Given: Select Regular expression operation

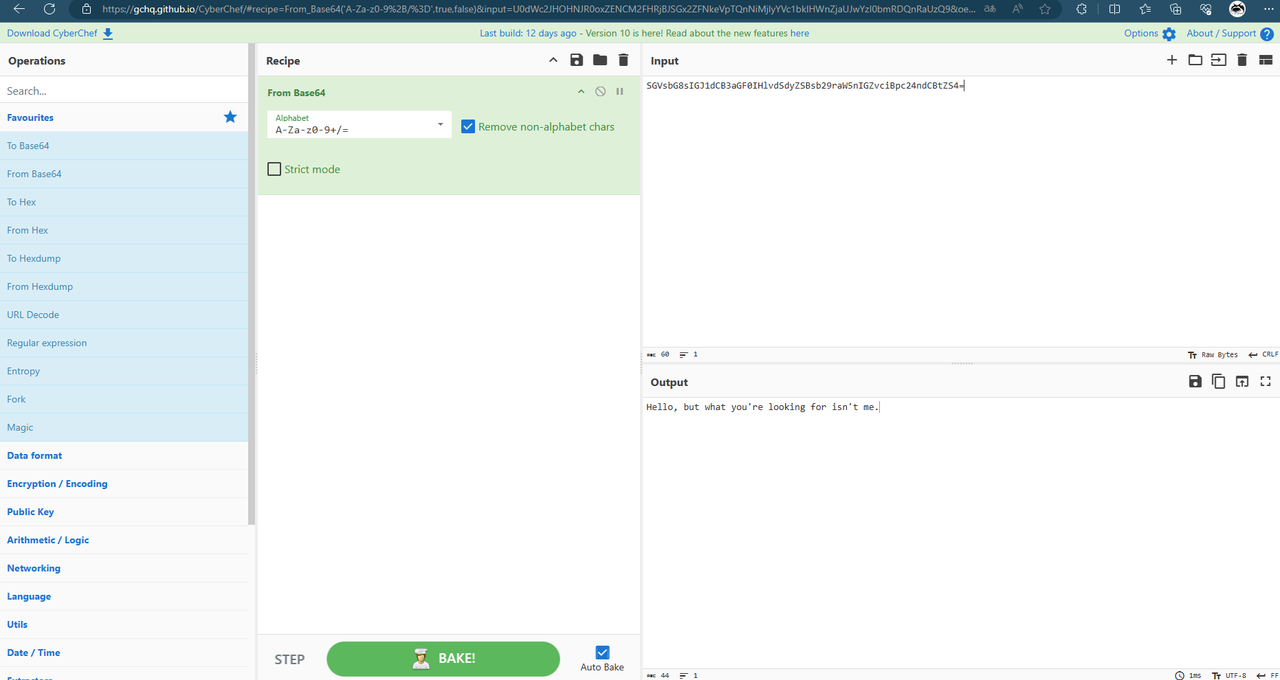Looking at the screenshot, I should point(124,343).
